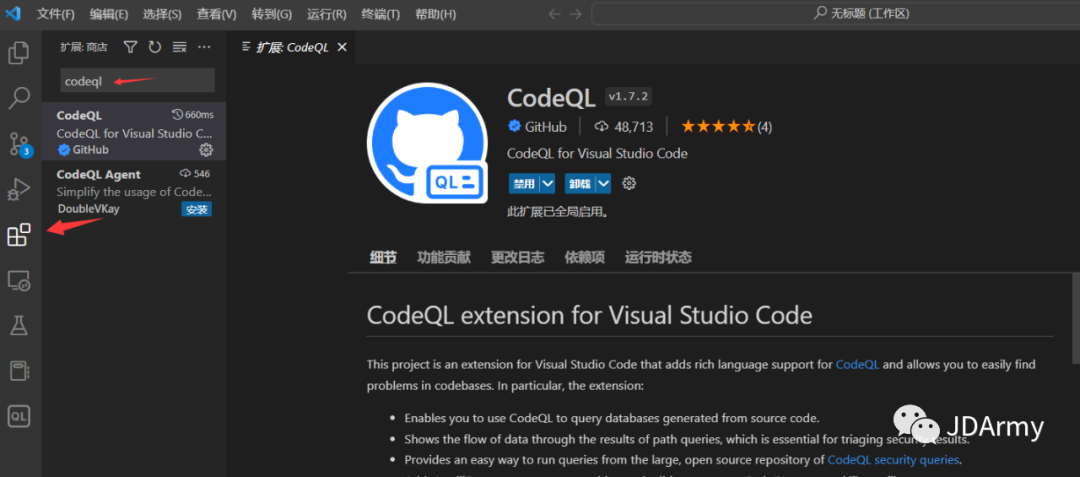The image size is (1080, 477).
Task: Open the Extensions view icon
Action: pos(19,235)
